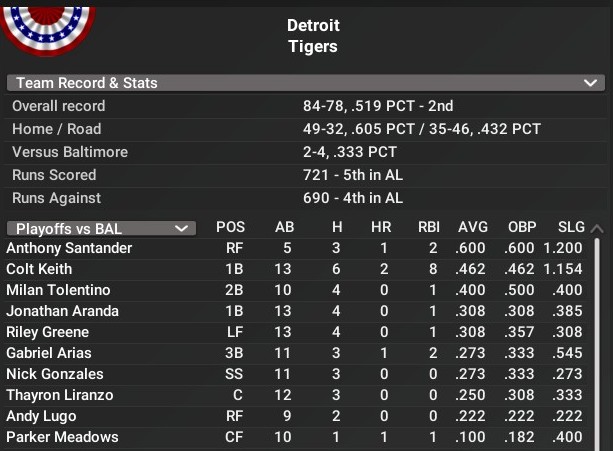Sort players by RBI column

[x=429, y=228]
